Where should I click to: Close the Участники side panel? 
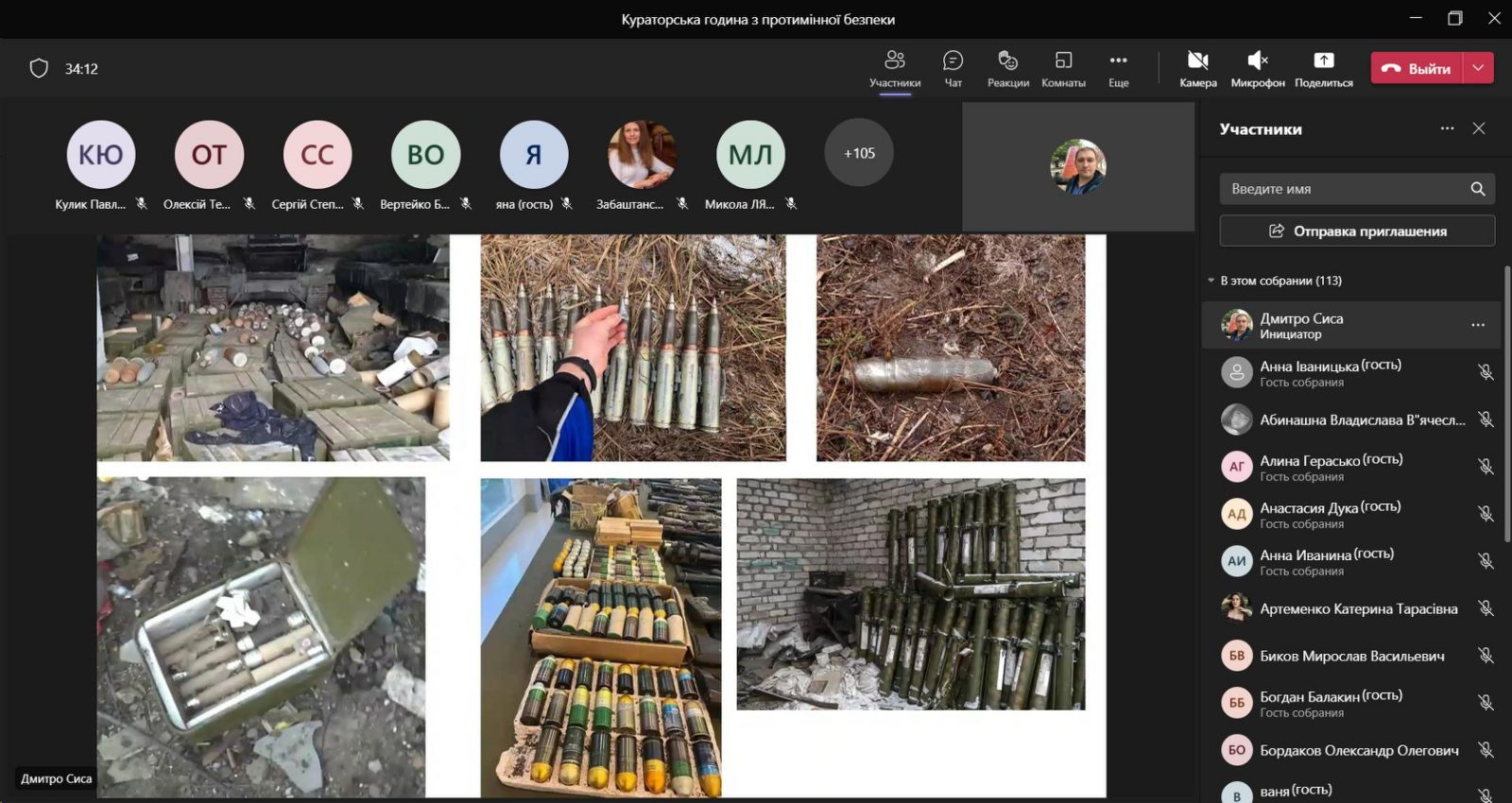(1479, 128)
